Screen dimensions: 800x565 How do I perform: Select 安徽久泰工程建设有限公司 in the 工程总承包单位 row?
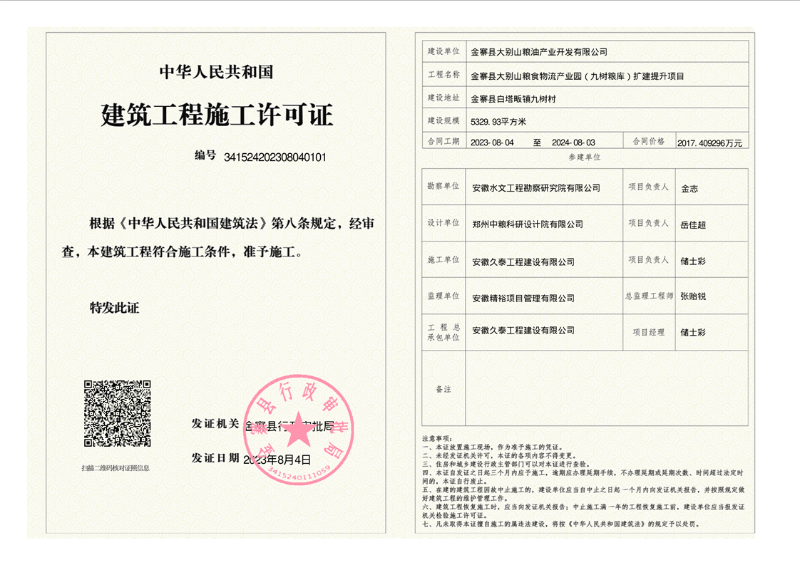pyautogui.click(x=523, y=330)
